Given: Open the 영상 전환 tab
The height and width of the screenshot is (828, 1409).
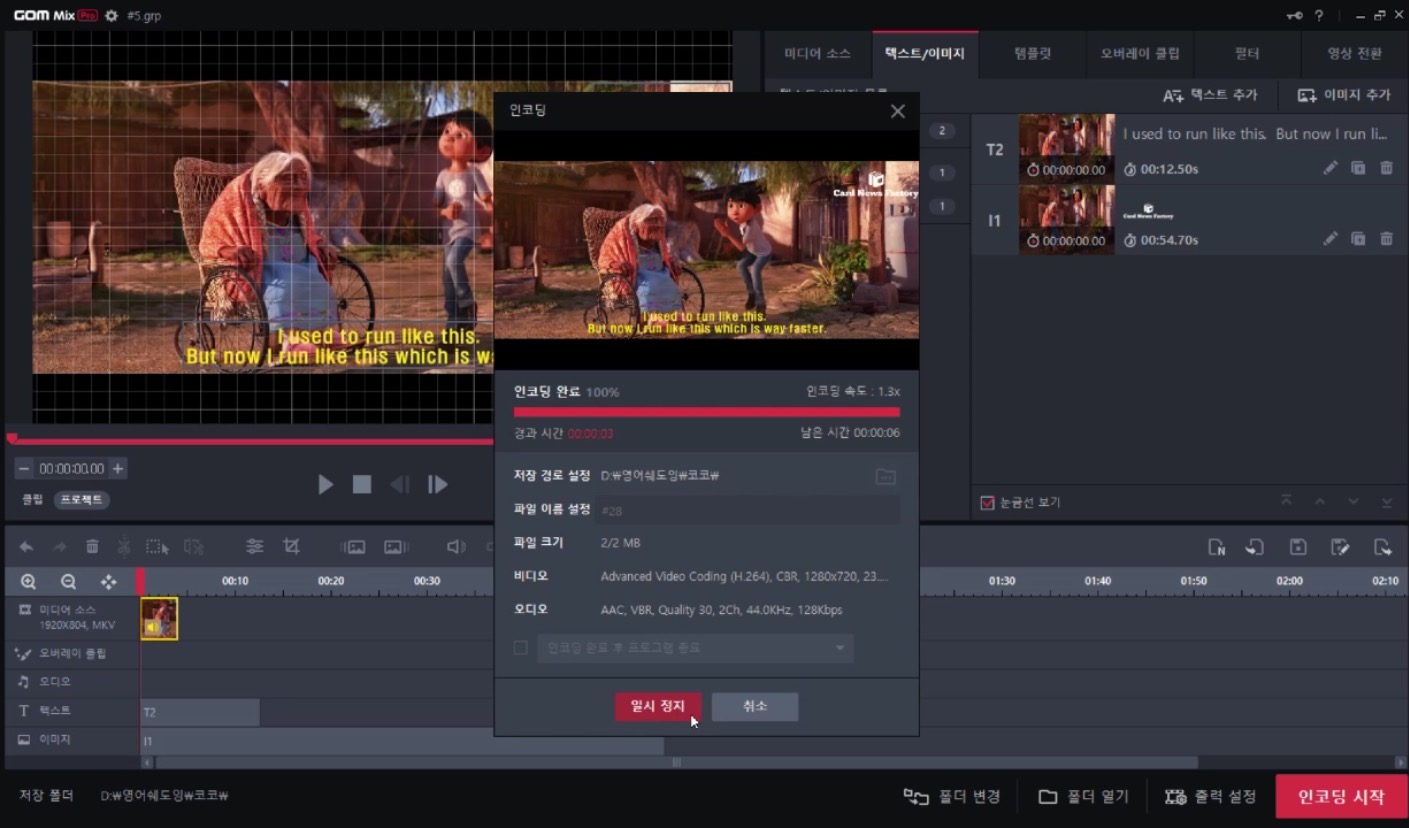Looking at the screenshot, I should pos(1354,53).
